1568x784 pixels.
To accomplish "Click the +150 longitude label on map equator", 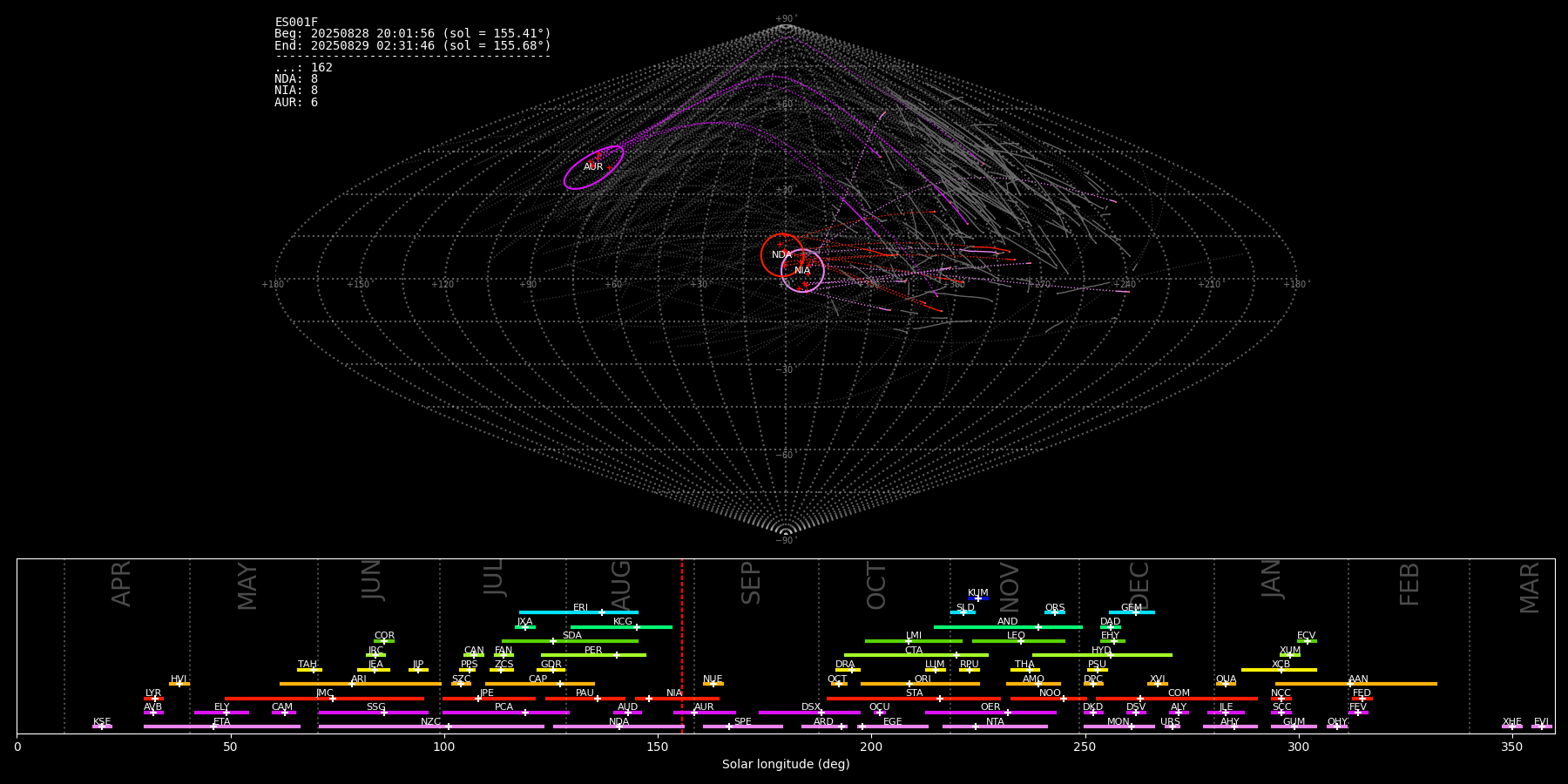I will point(358,285).
